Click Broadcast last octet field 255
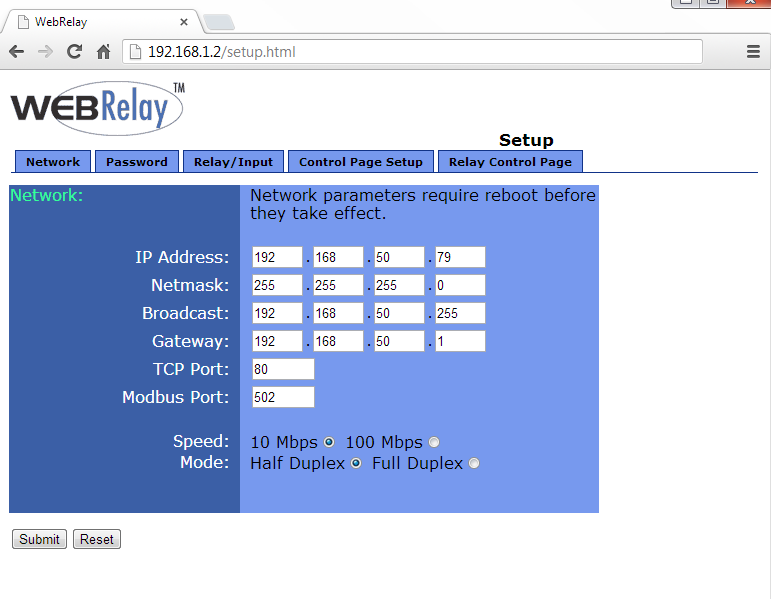The height and width of the screenshot is (599, 771). click(x=460, y=313)
